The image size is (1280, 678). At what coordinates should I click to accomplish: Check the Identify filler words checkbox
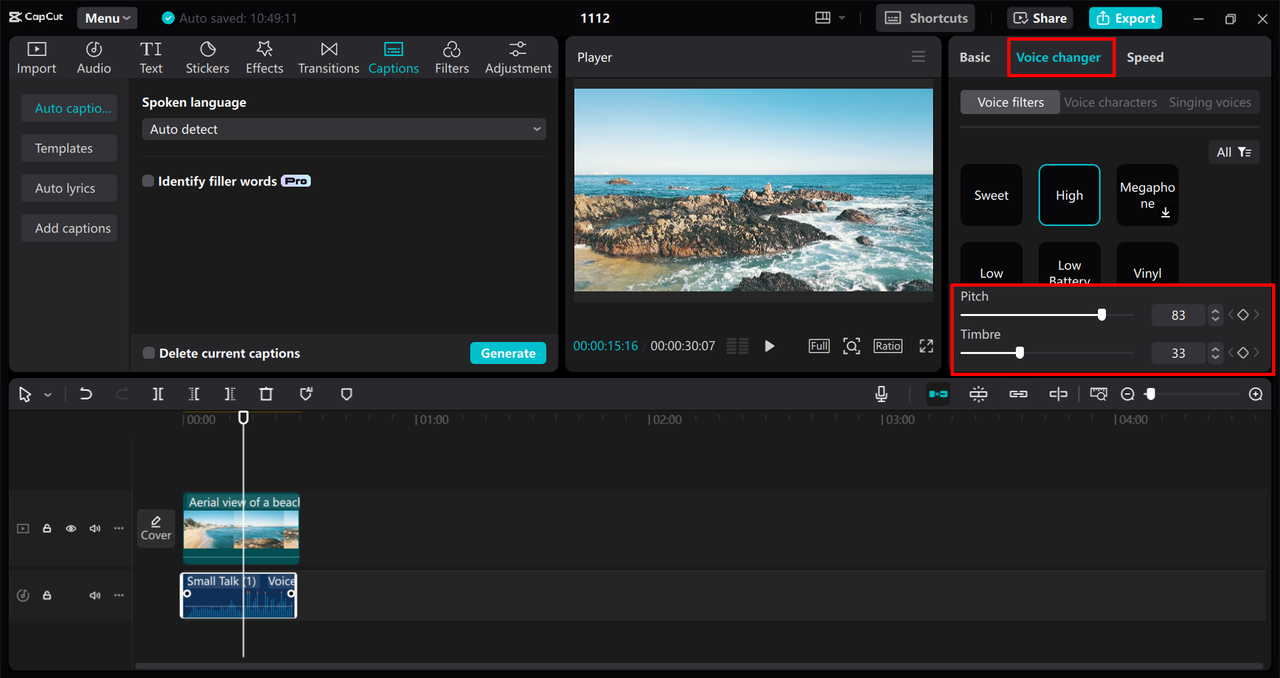pos(148,181)
